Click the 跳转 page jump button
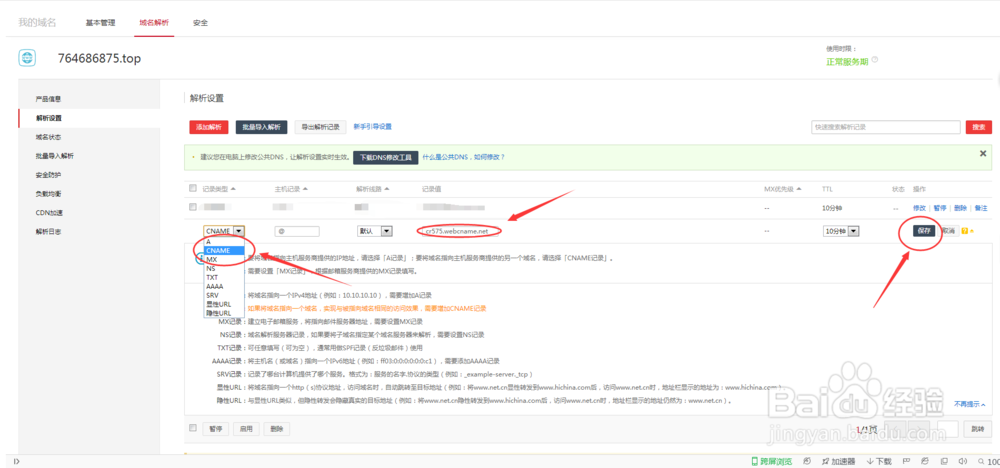The height and width of the screenshot is (468, 1000). pyautogui.click(x=978, y=428)
